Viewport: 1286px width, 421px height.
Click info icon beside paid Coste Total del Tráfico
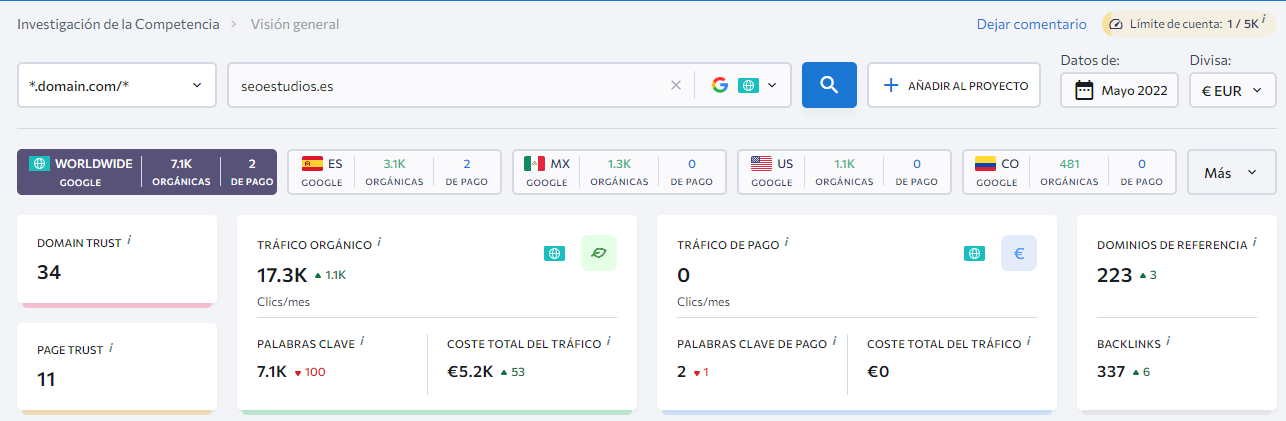[1029, 342]
